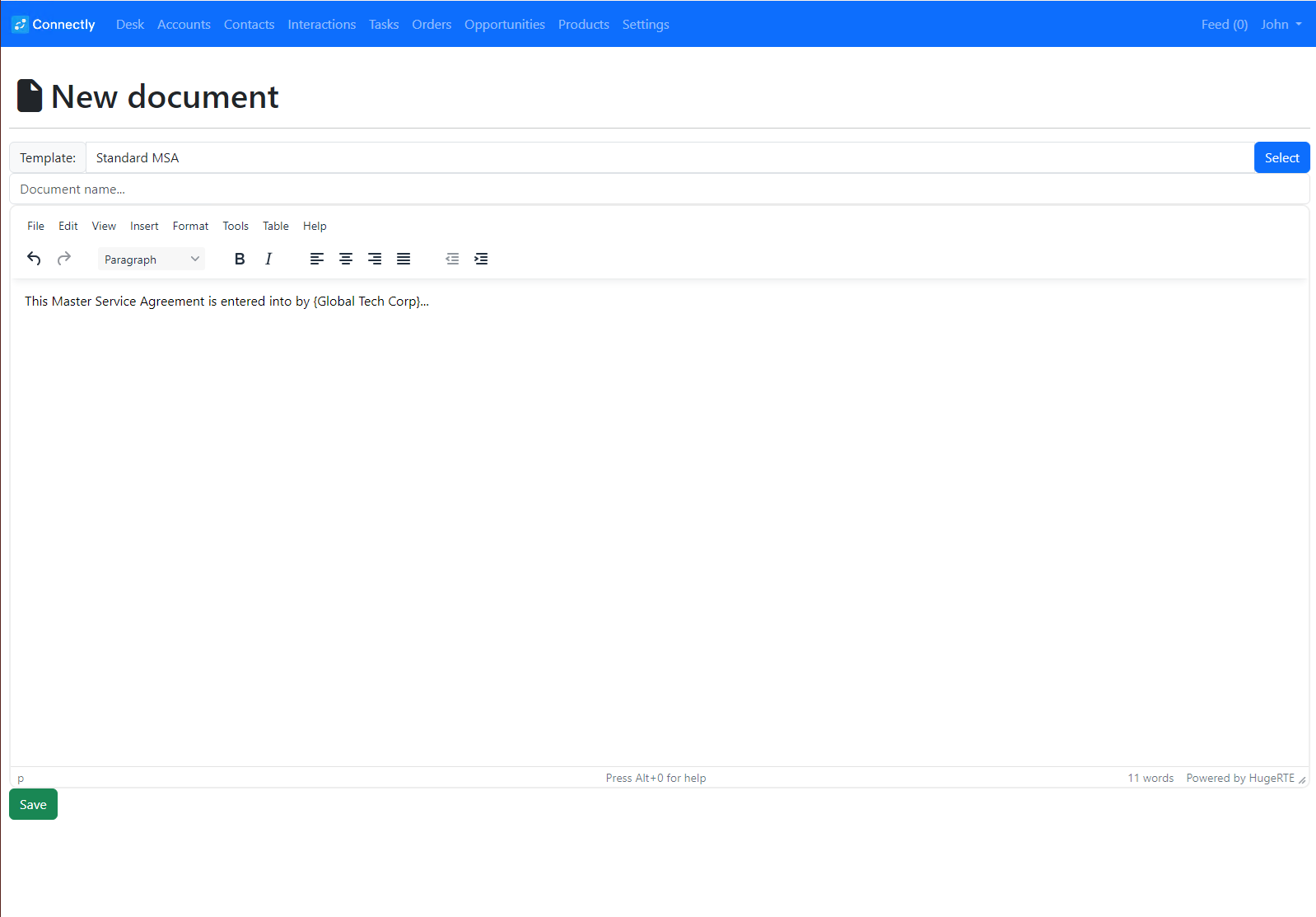Open the Table menu in editor
Image resolution: width=1316 pixels, height=917 pixels.
point(276,226)
